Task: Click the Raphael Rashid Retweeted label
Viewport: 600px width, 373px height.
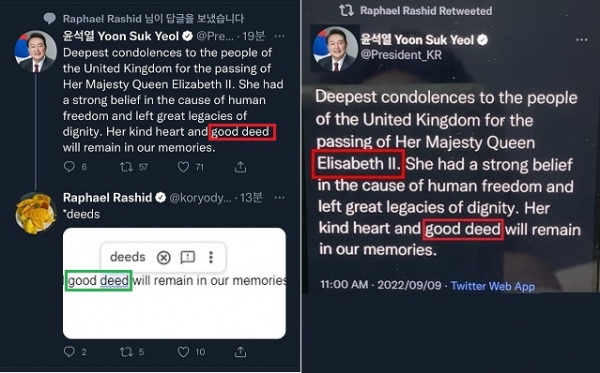Action: pyautogui.click(x=426, y=11)
